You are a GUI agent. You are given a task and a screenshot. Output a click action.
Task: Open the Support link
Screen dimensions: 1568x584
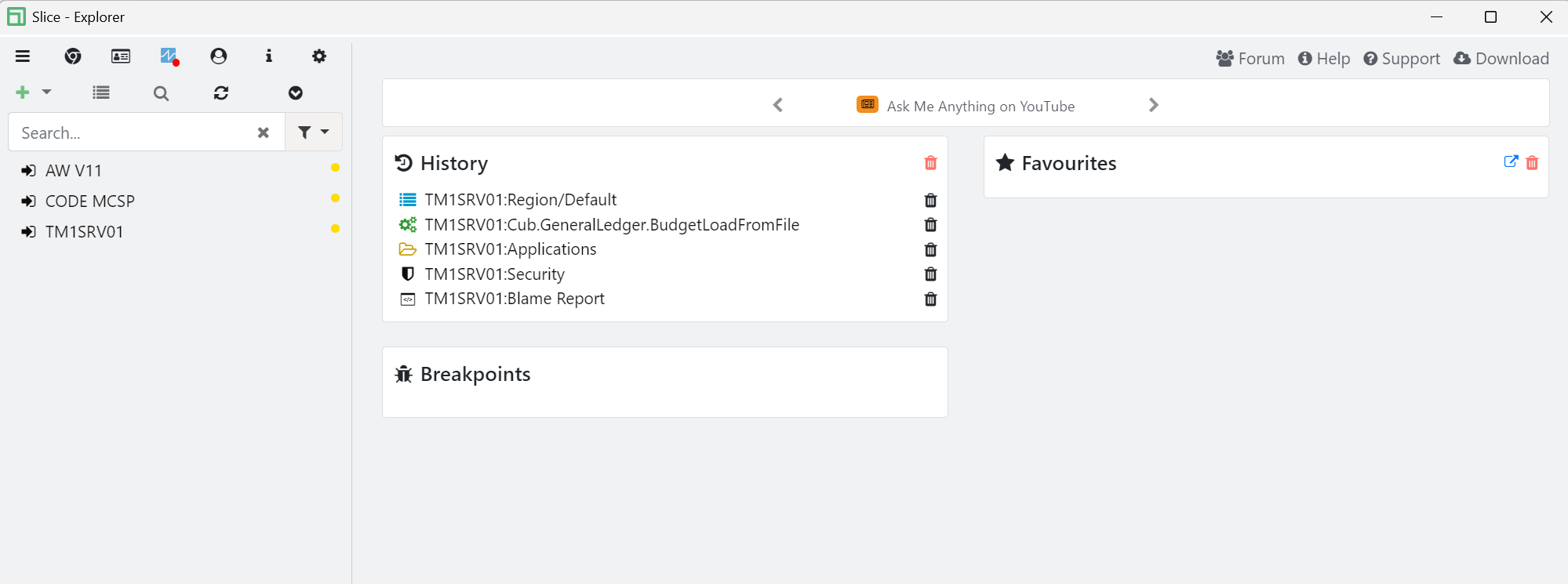[1402, 59]
